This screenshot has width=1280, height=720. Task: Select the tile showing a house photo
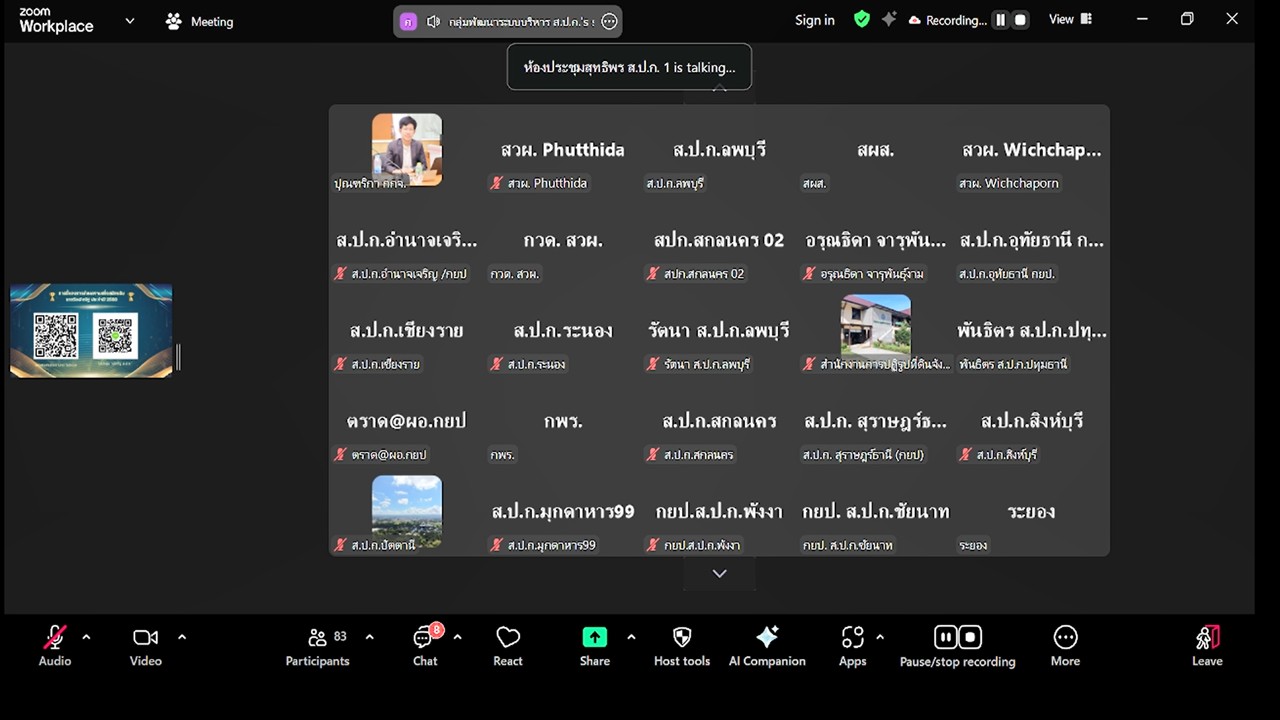(x=876, y=331)
